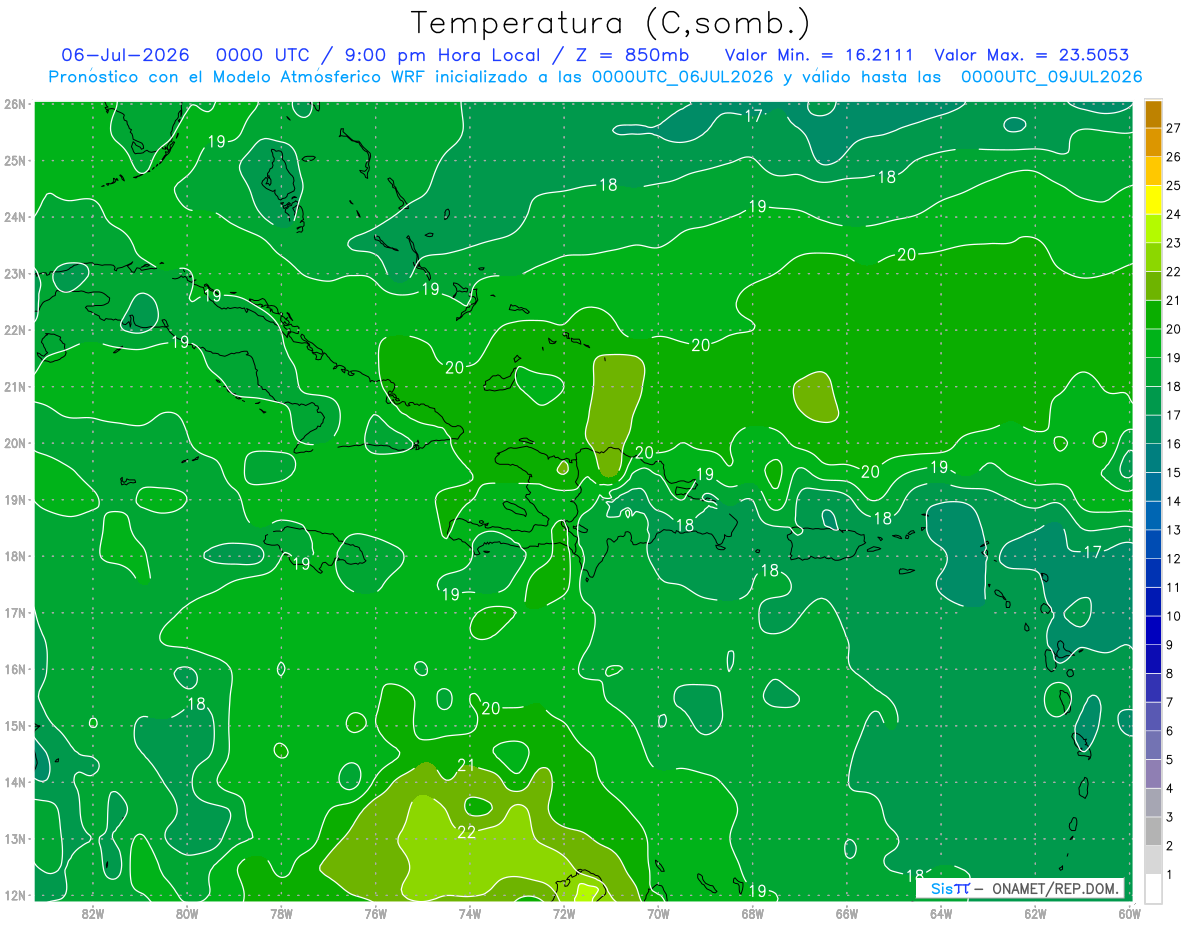This screenshot has height=927, width=1200.
Task: Click the 15N latitude axis label
Action: pyautogui.click(x=15, y=725)
